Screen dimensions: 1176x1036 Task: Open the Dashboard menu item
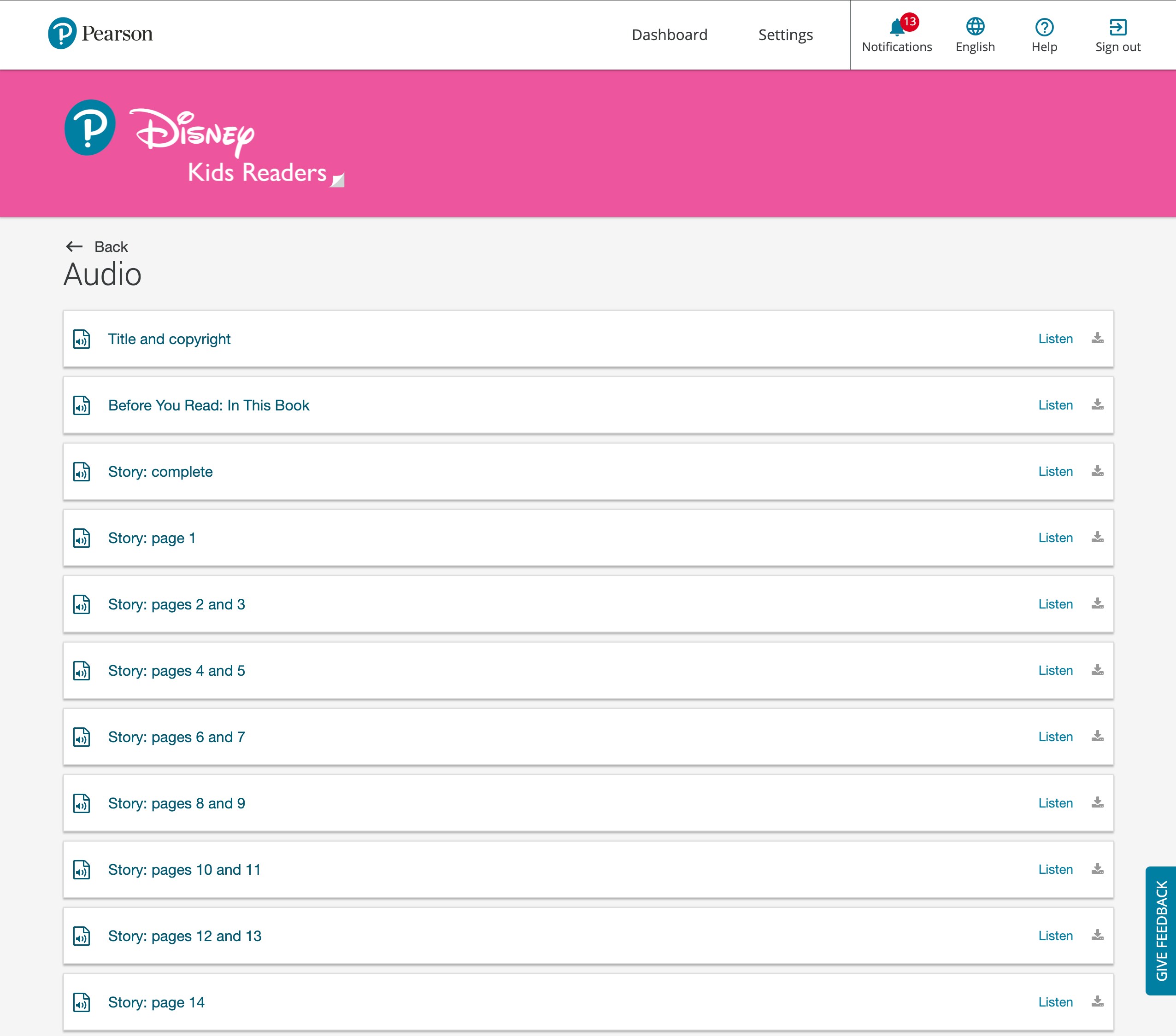[x=669, y=35]
